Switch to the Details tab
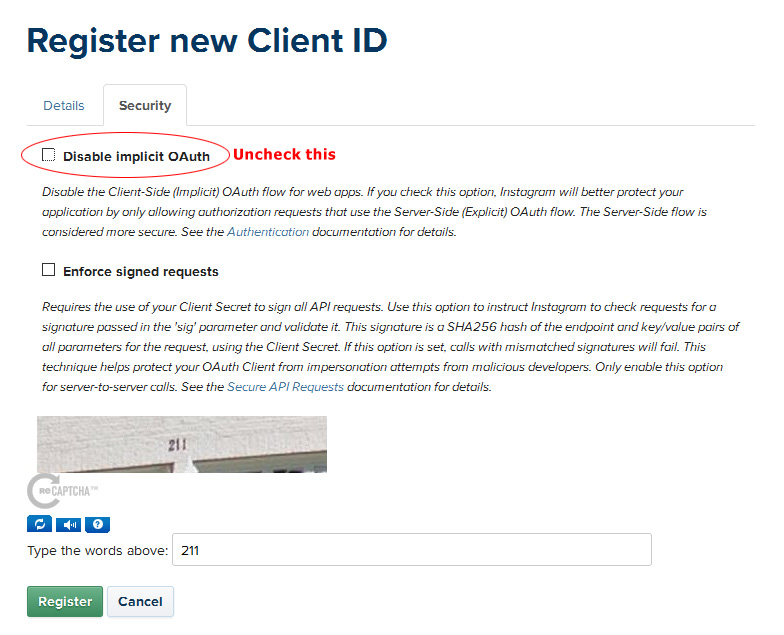784x635 pixels. (x=64, y=106)
